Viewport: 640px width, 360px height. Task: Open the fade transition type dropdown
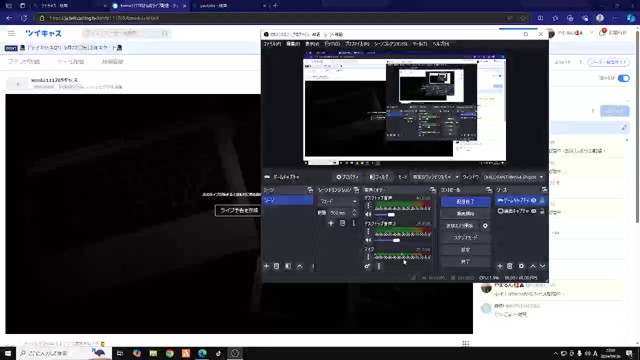coord(338,202)
